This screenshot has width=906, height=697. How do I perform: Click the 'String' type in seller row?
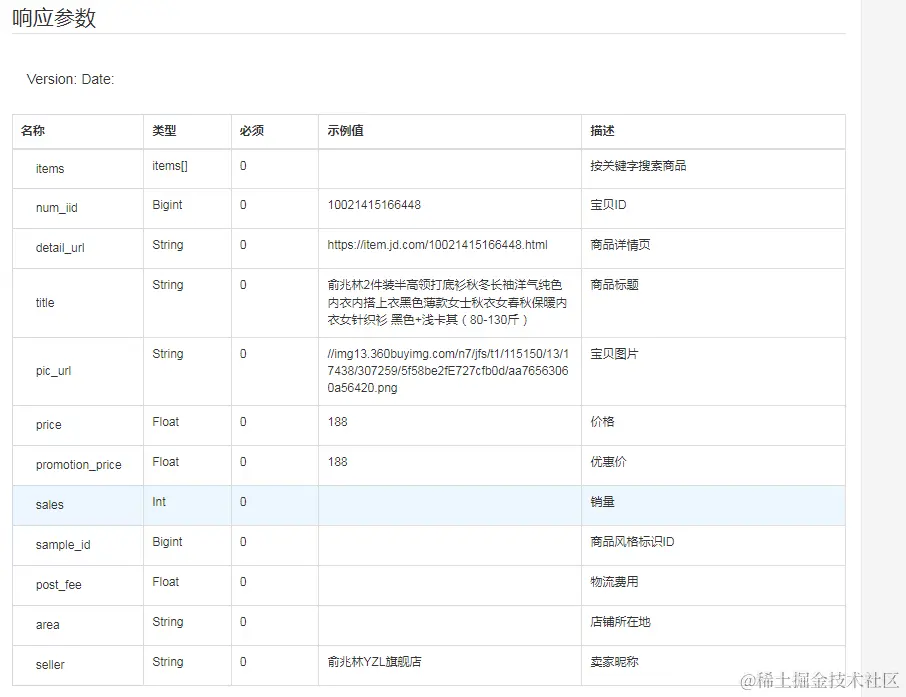[168, 661]
